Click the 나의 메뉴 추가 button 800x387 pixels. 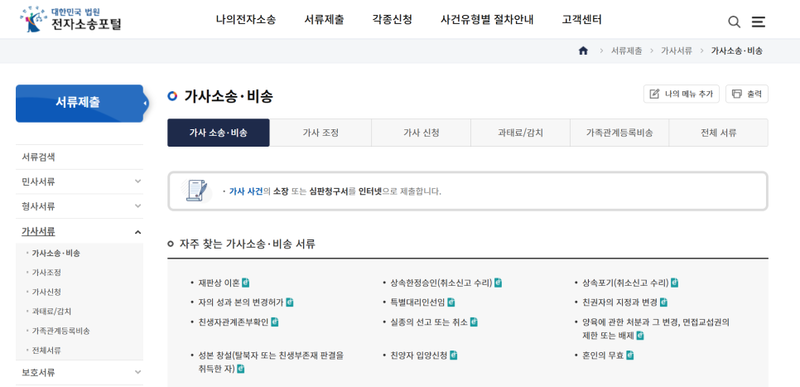681,94
